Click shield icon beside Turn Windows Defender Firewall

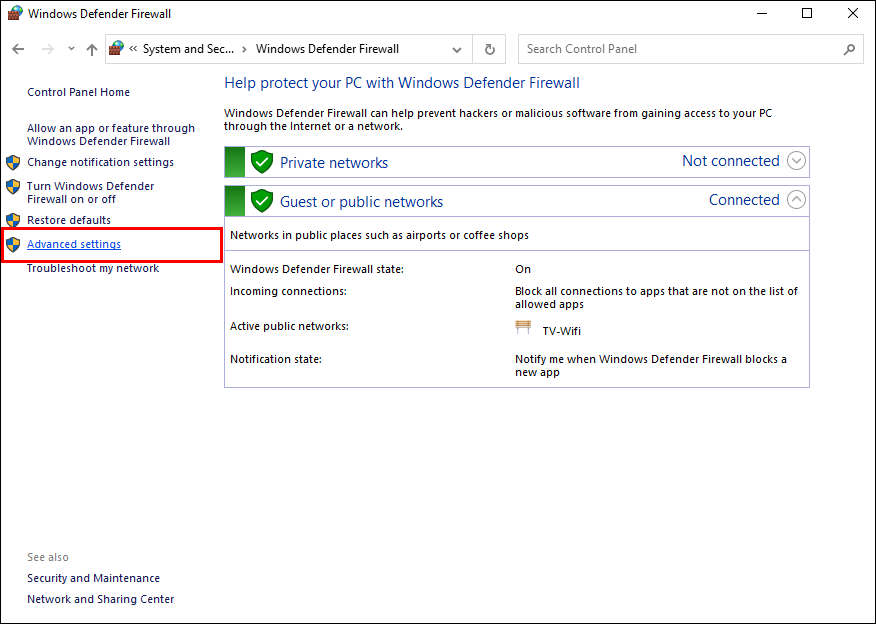click(13, 187)
